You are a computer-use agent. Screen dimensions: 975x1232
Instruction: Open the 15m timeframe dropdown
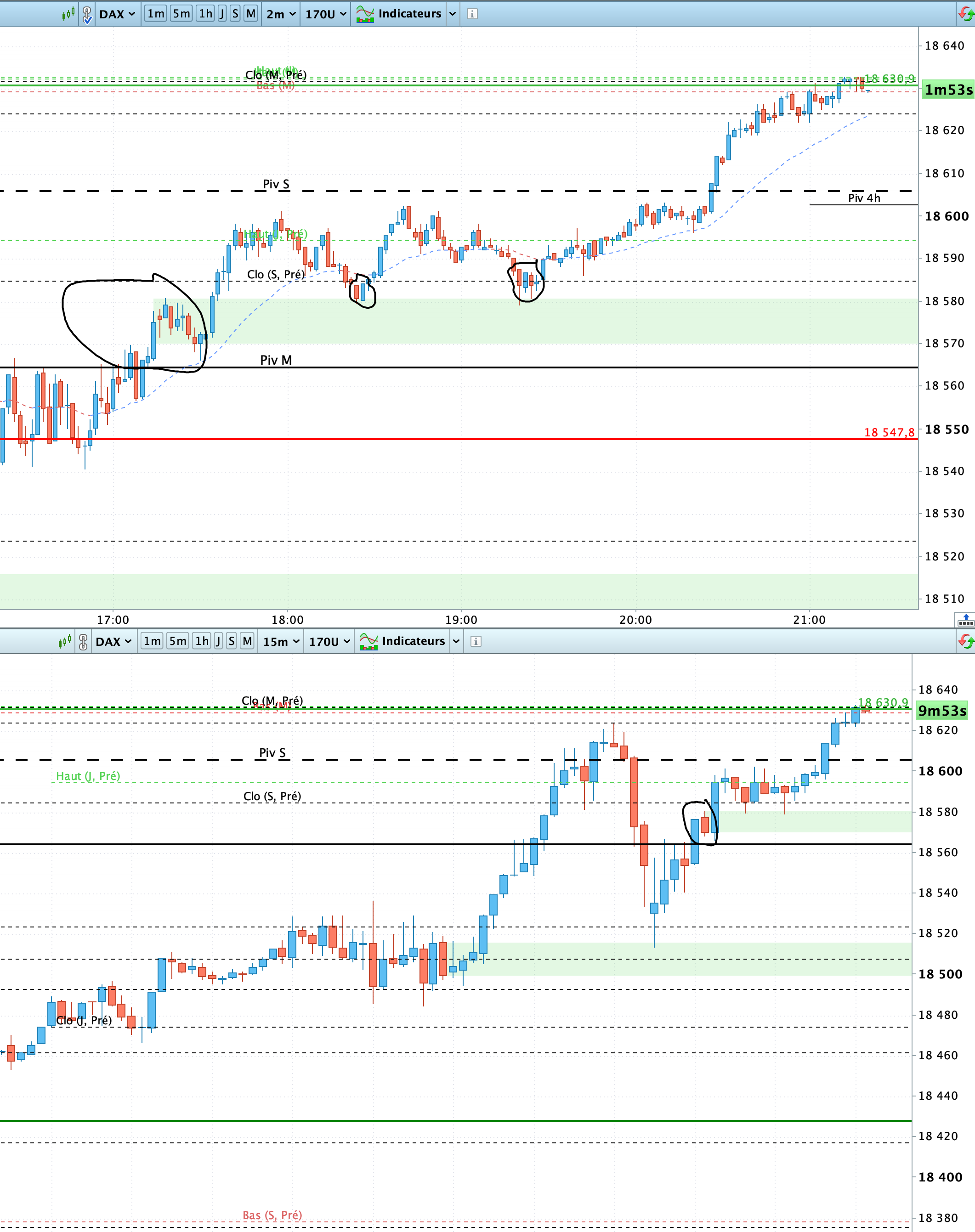tap(281, 641)
